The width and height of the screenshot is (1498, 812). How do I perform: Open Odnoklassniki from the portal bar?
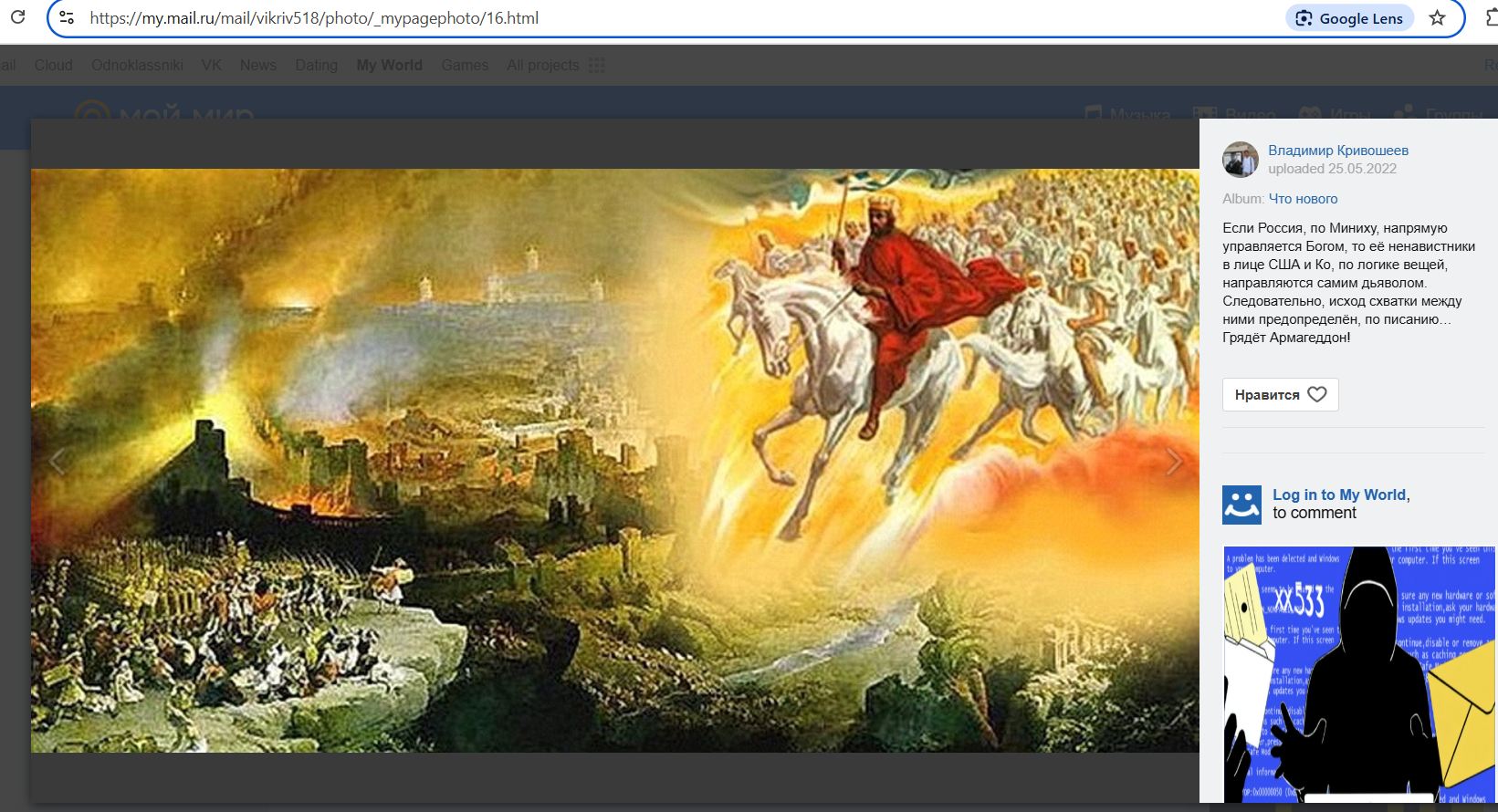[x=137, y=65]
